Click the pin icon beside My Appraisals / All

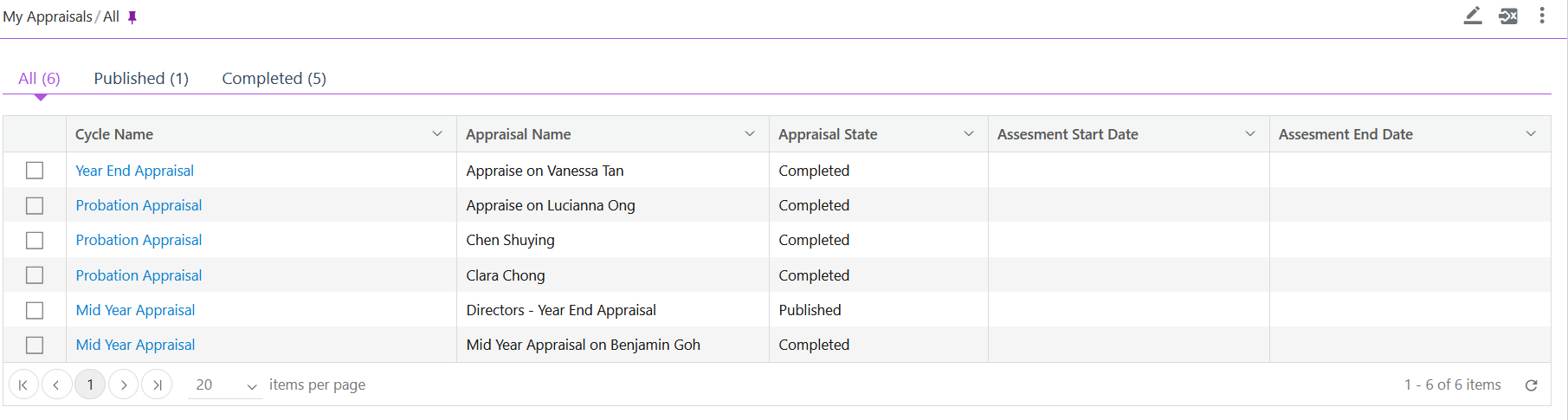[132, 17]
